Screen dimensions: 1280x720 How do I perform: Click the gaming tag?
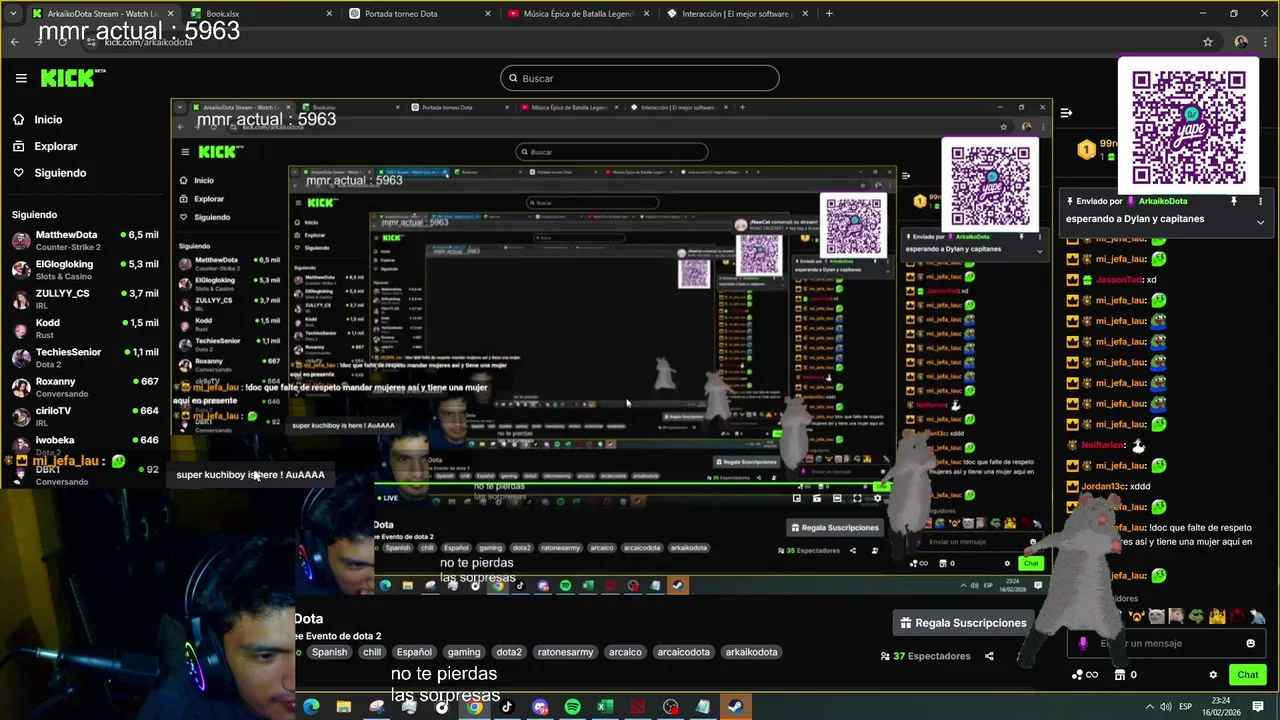(464, 652)
